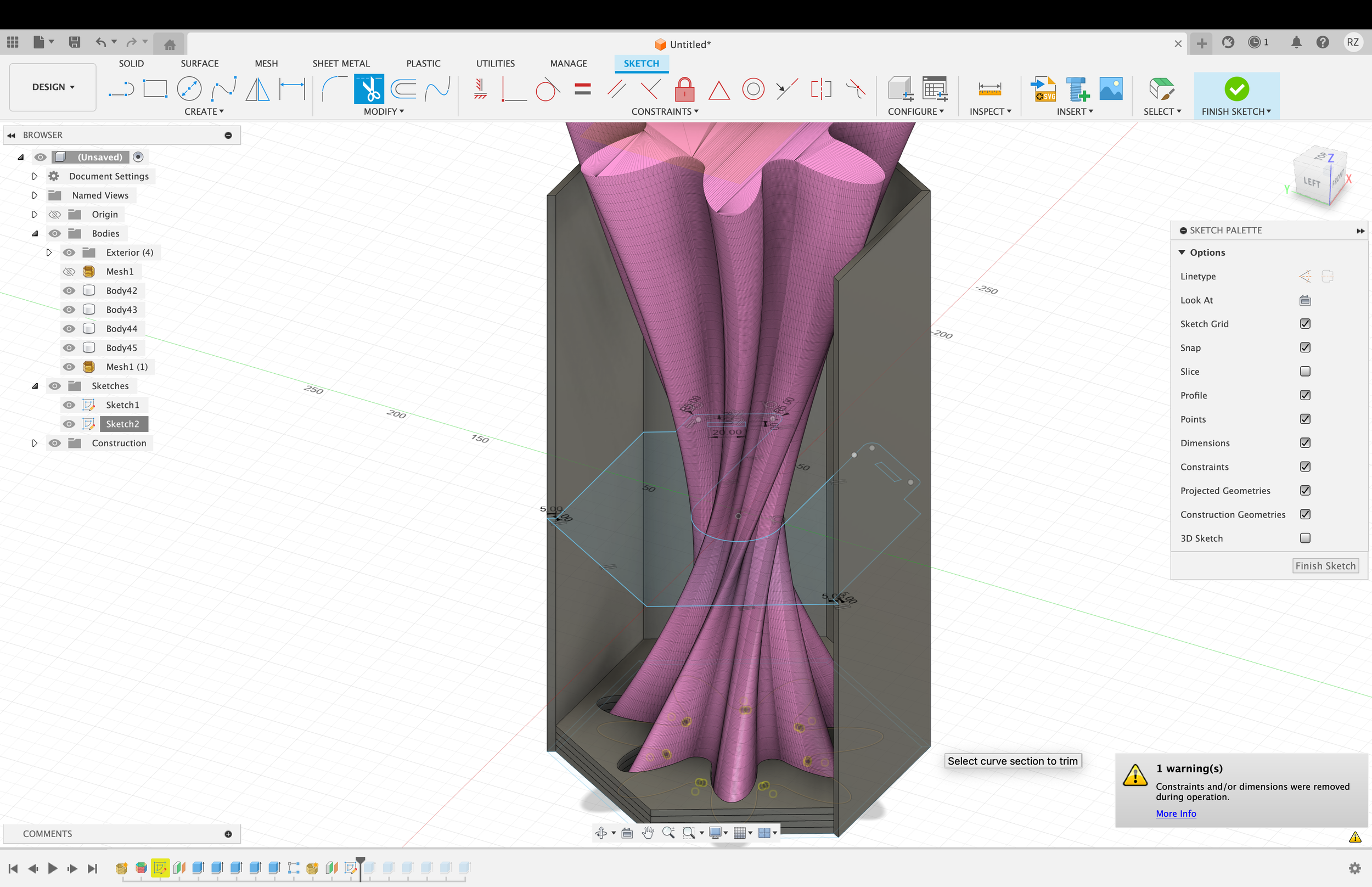This screenshot has width=1372, height=887.
Task: Click the Look At icon in Sketch Palette
Action: (1304, 300)
